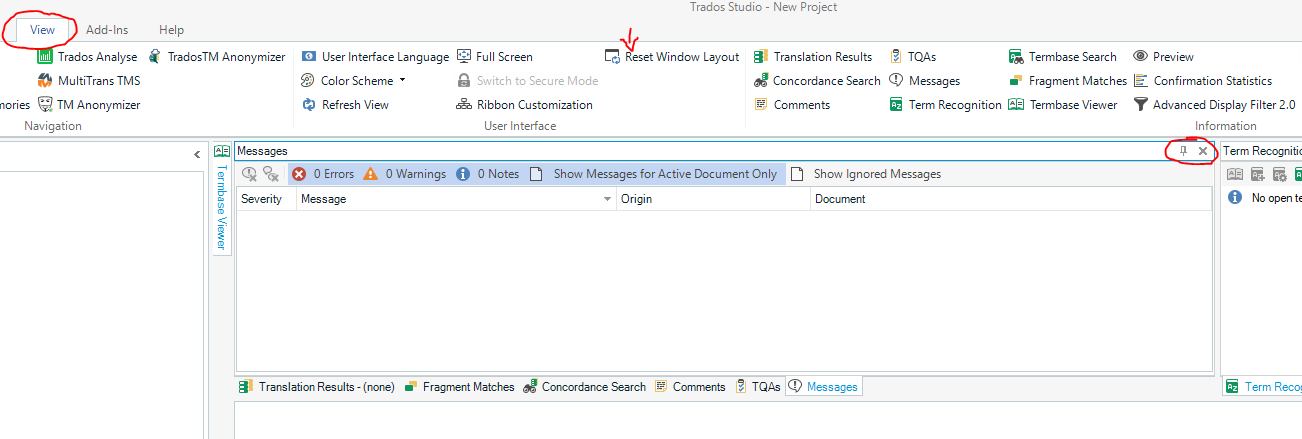Open Termbase Viewer from ribbon
This screenshot has width=1302, height=439.
(1063, 105)
